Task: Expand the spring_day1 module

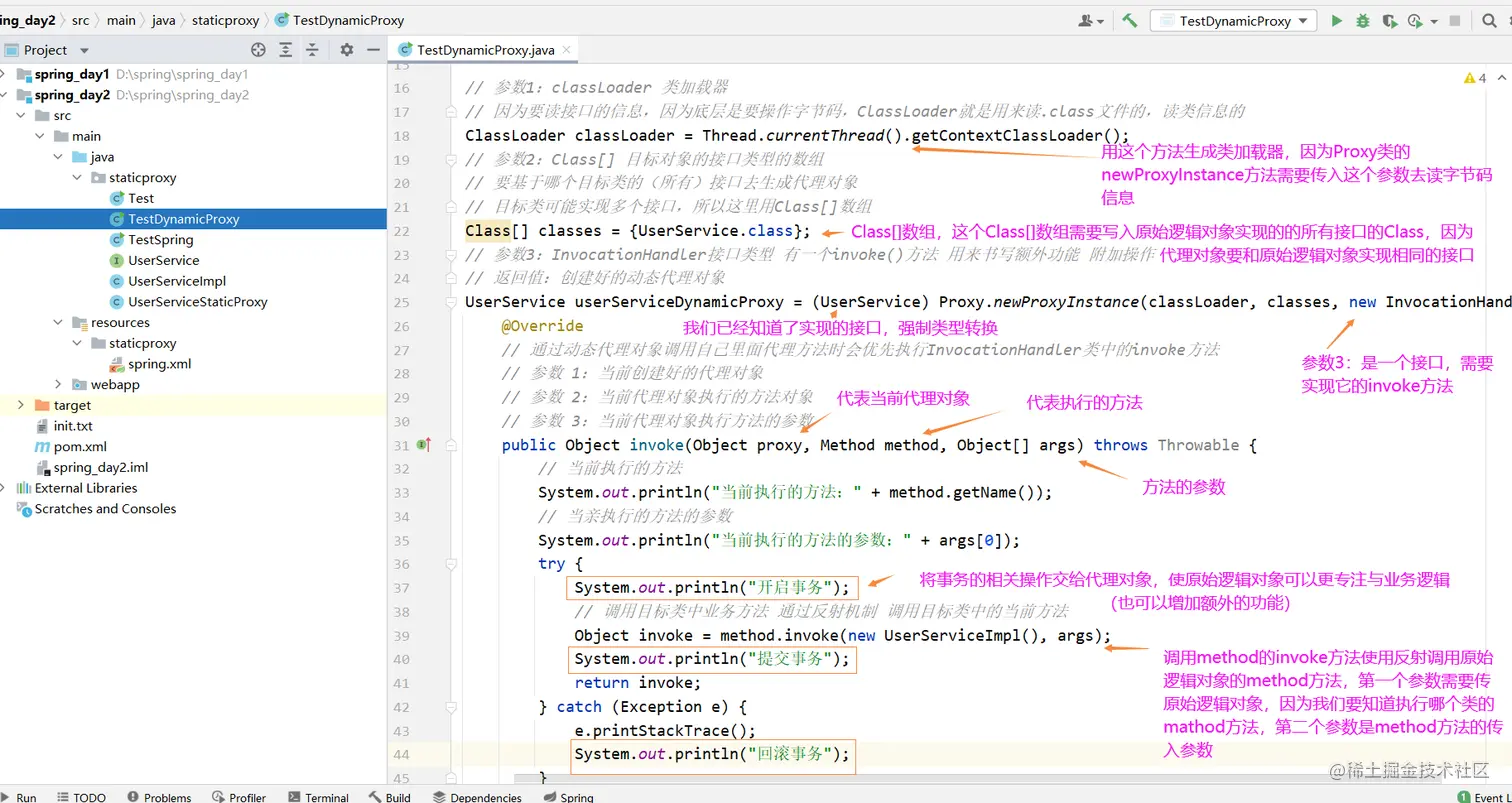Action: coord(4,74)
